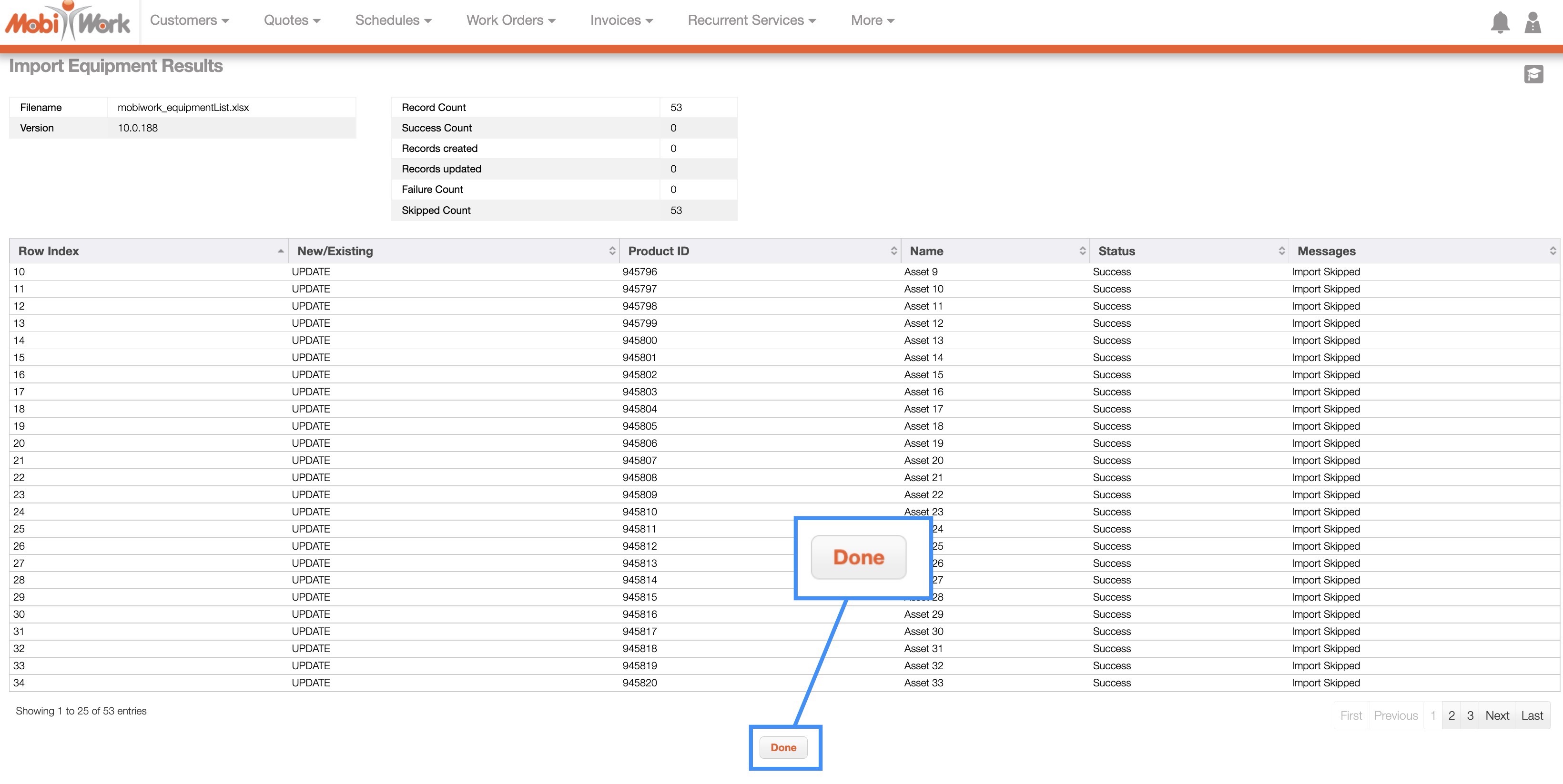Sort by Product ID column arrows
The image size is (1563, 784).
pos(893,251)
